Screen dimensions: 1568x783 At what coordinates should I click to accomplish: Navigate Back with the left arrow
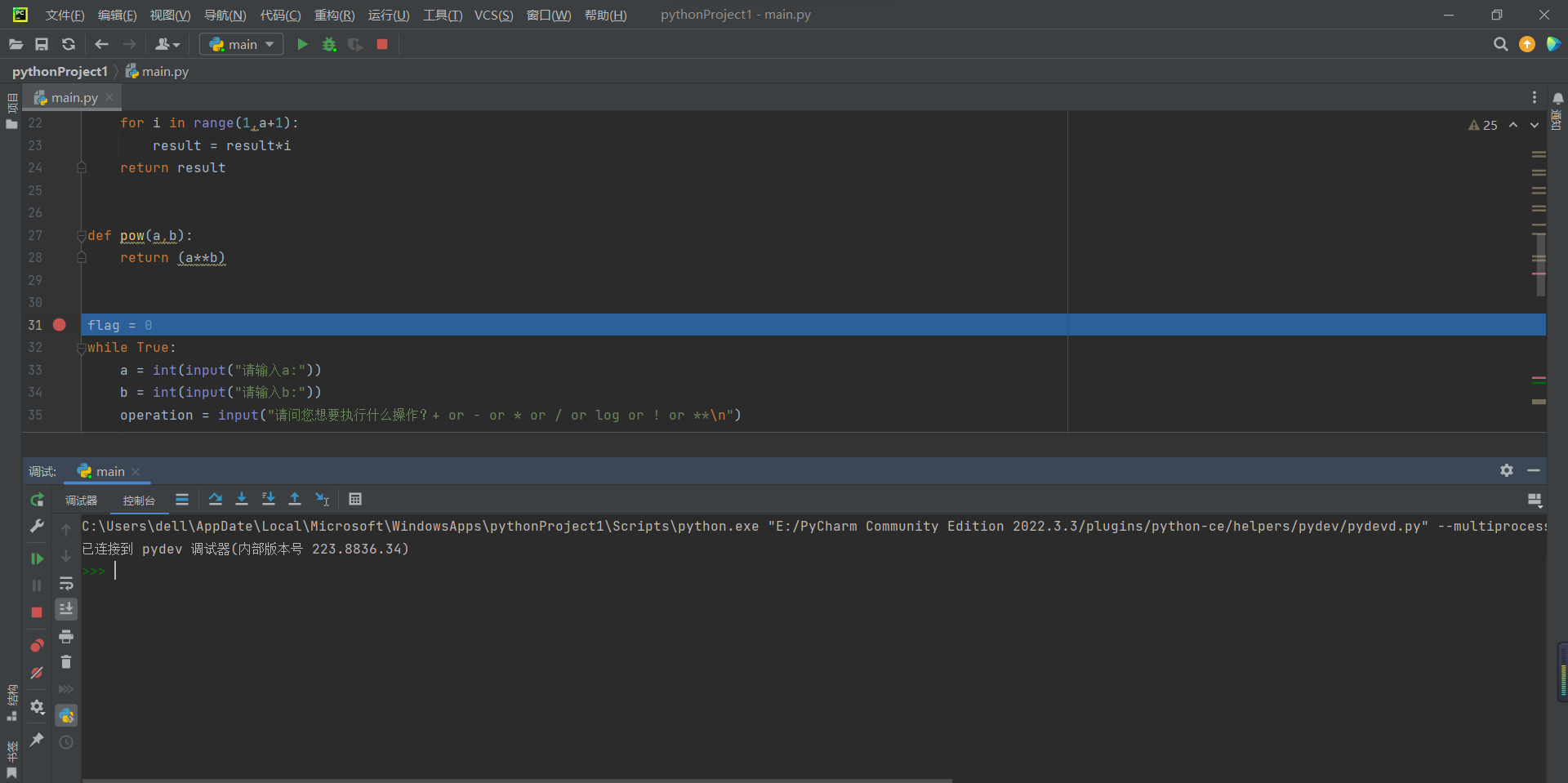[102, 44]
